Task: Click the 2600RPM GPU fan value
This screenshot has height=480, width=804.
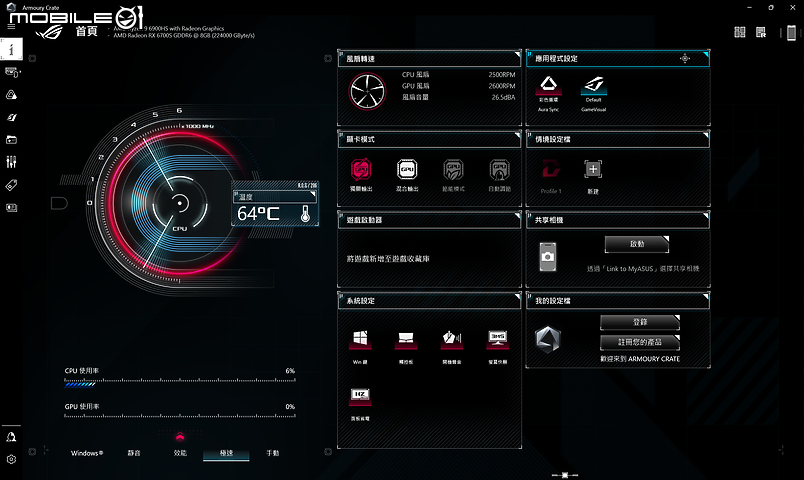Action: pyautogui.click(x=502, y=86)
